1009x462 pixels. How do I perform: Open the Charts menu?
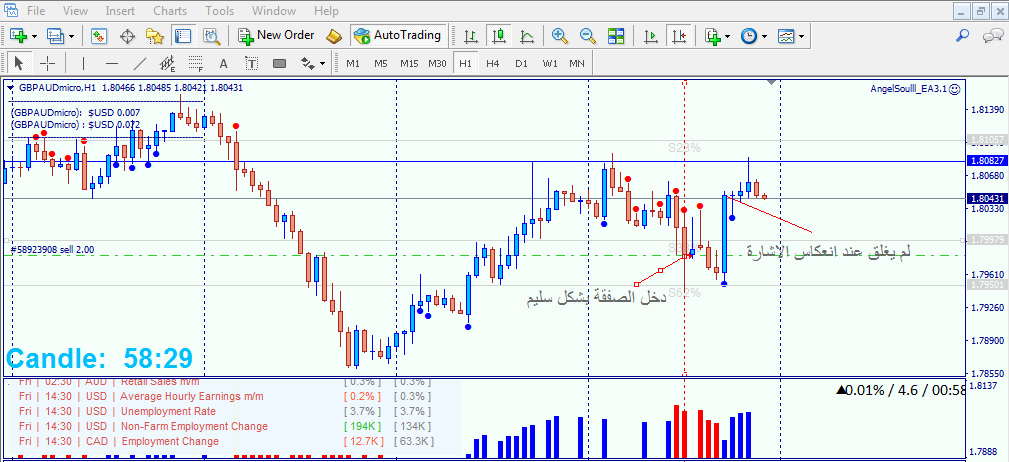pos(169,11)
